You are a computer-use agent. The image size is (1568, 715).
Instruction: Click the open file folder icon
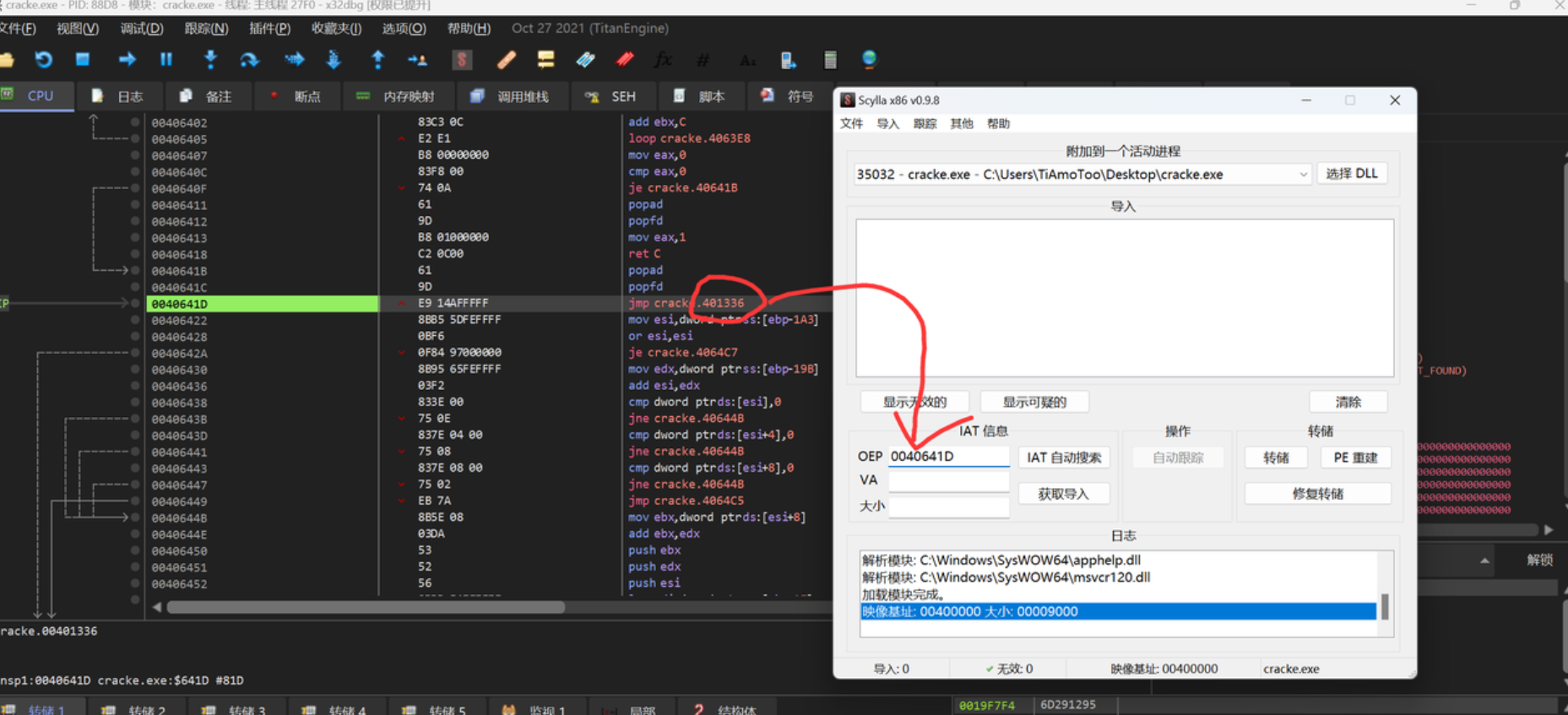pyautogui.click(x=7, y=59)
